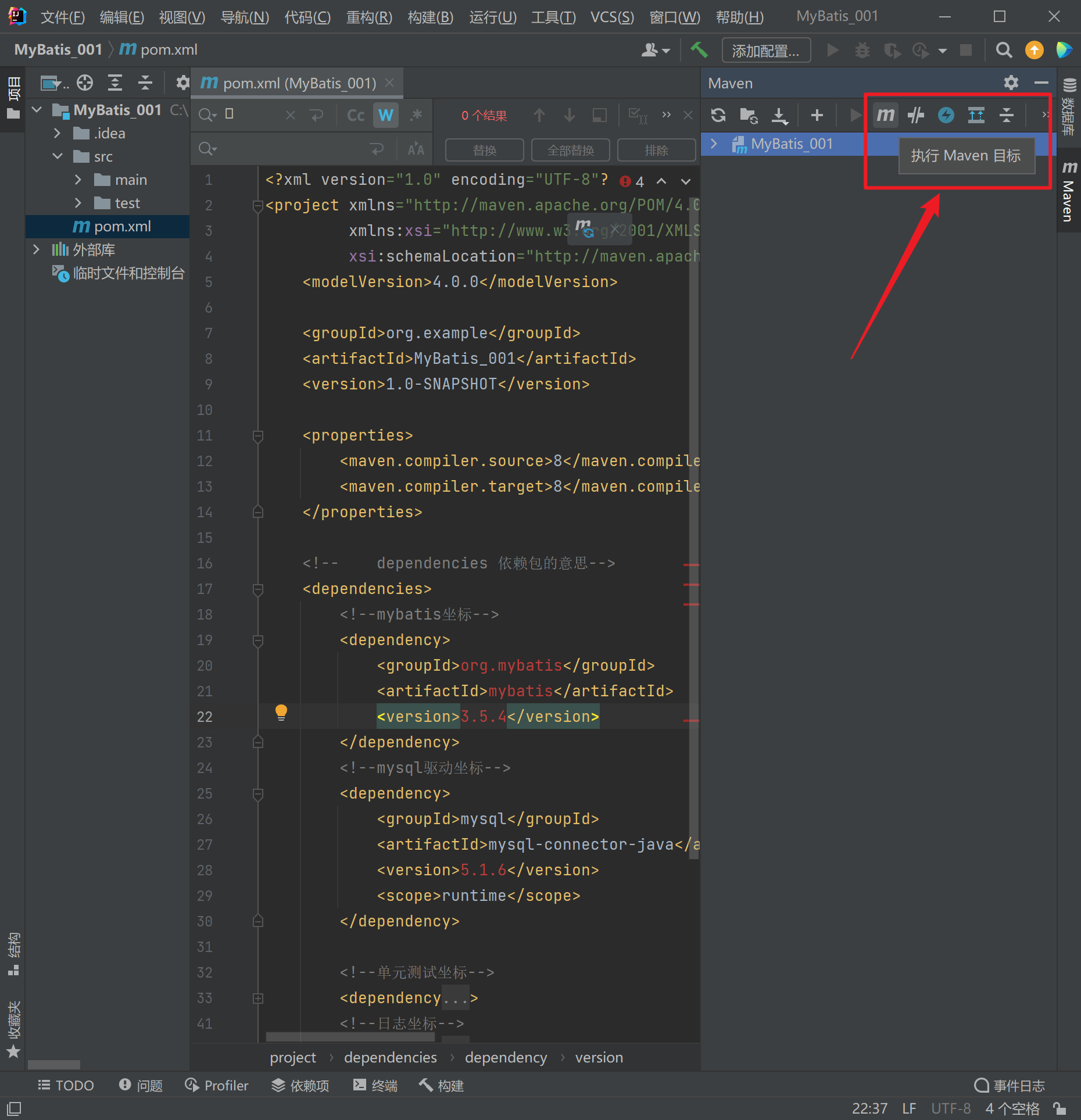The width and height of the screenshot is (1081, 1120).
Task: Click the Add Maven Projects plus icon
Action: pyautogui.click(x=817, y=115)
